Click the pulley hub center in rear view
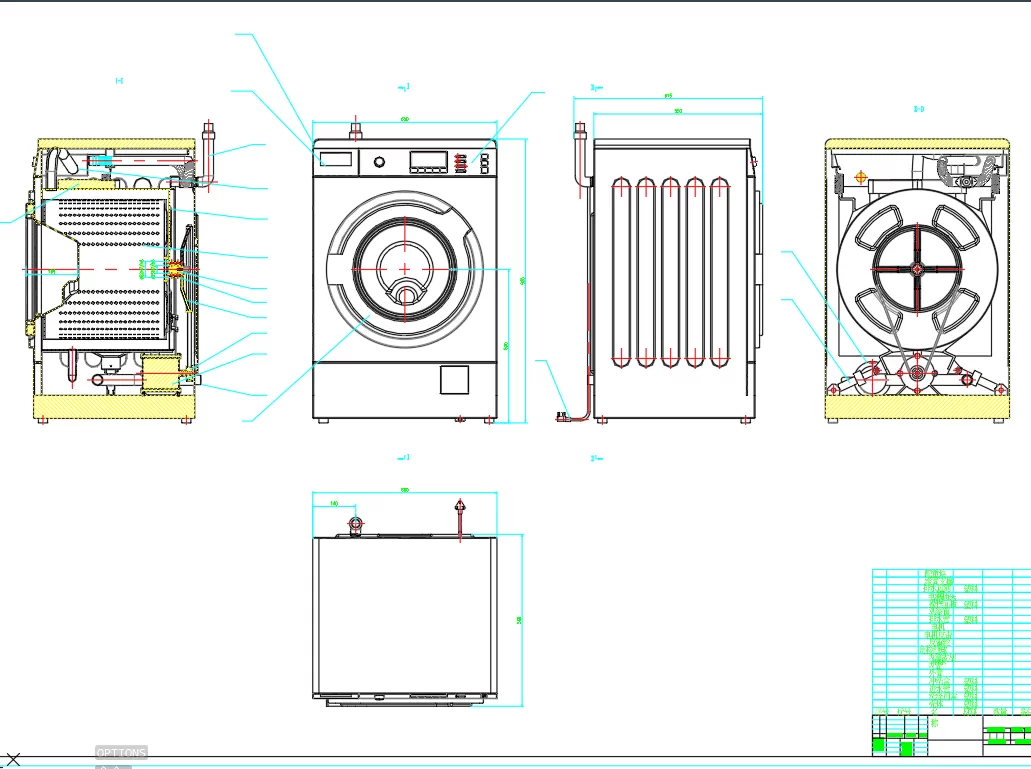This screenshot has width=1031, height=769. coord(917,268)
